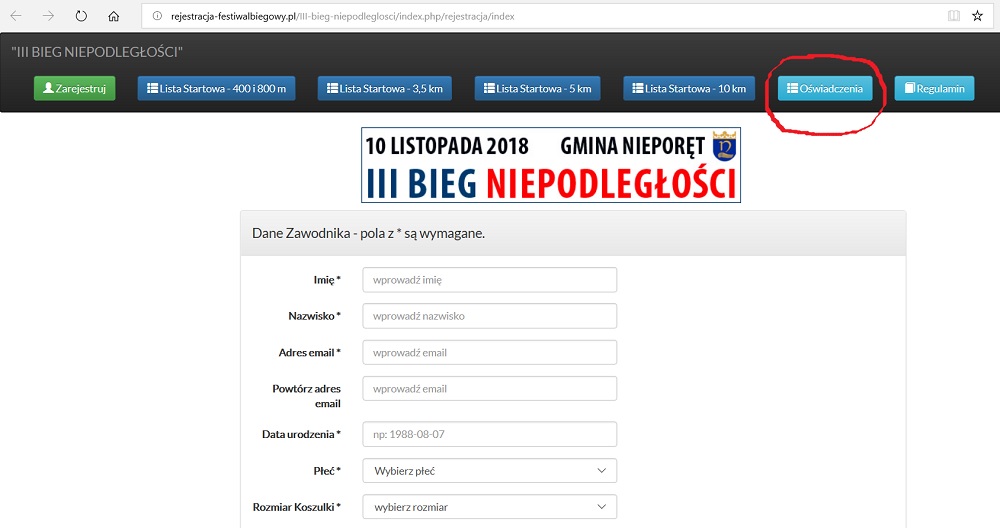This screenshot has width=1000, height=528.
Task: Add page to favorites with star icon
Action: pos(977,16)
